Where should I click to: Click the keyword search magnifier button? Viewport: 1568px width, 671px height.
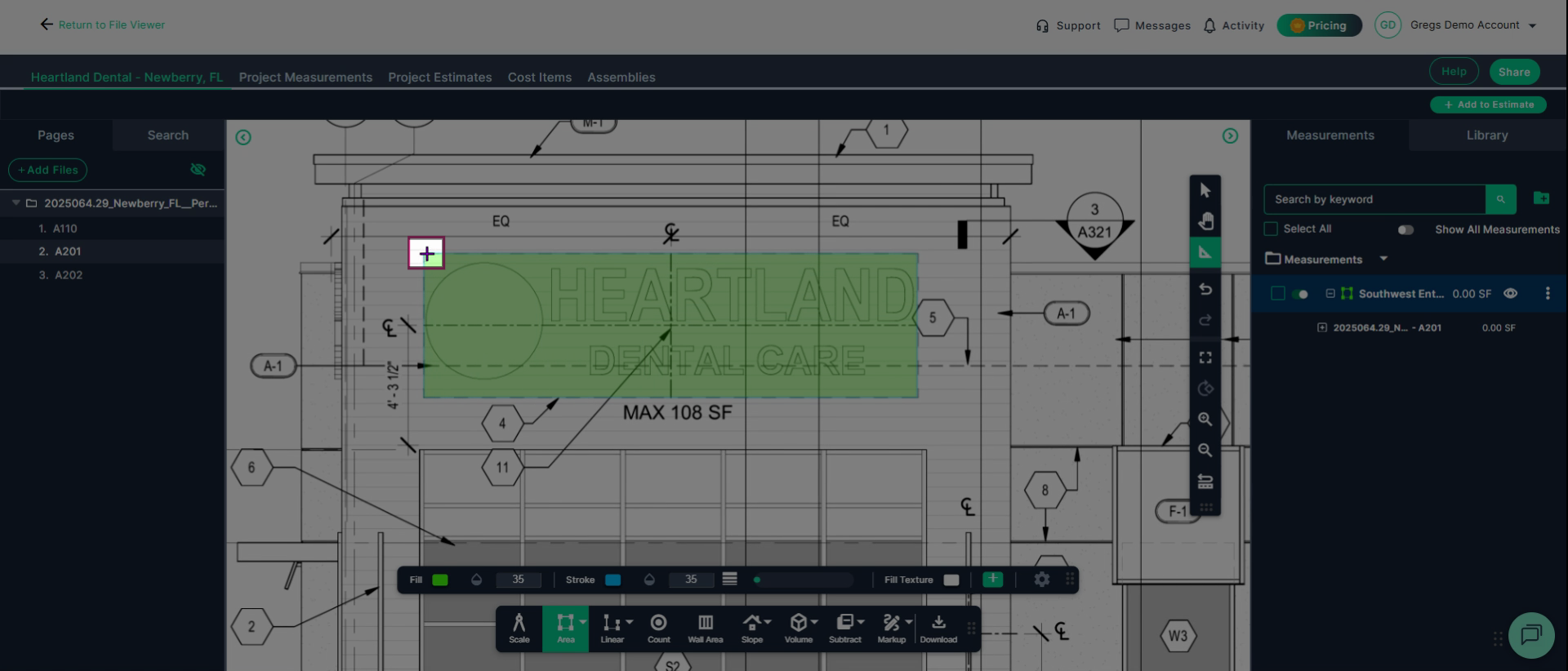click(1500, 199)
